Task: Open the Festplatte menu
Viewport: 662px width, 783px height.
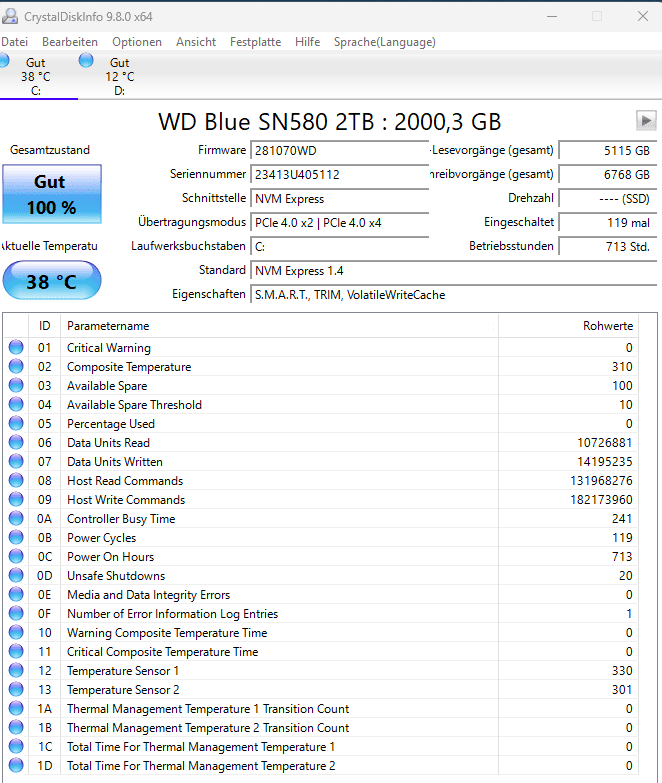Action: click(x=255, y=42)
